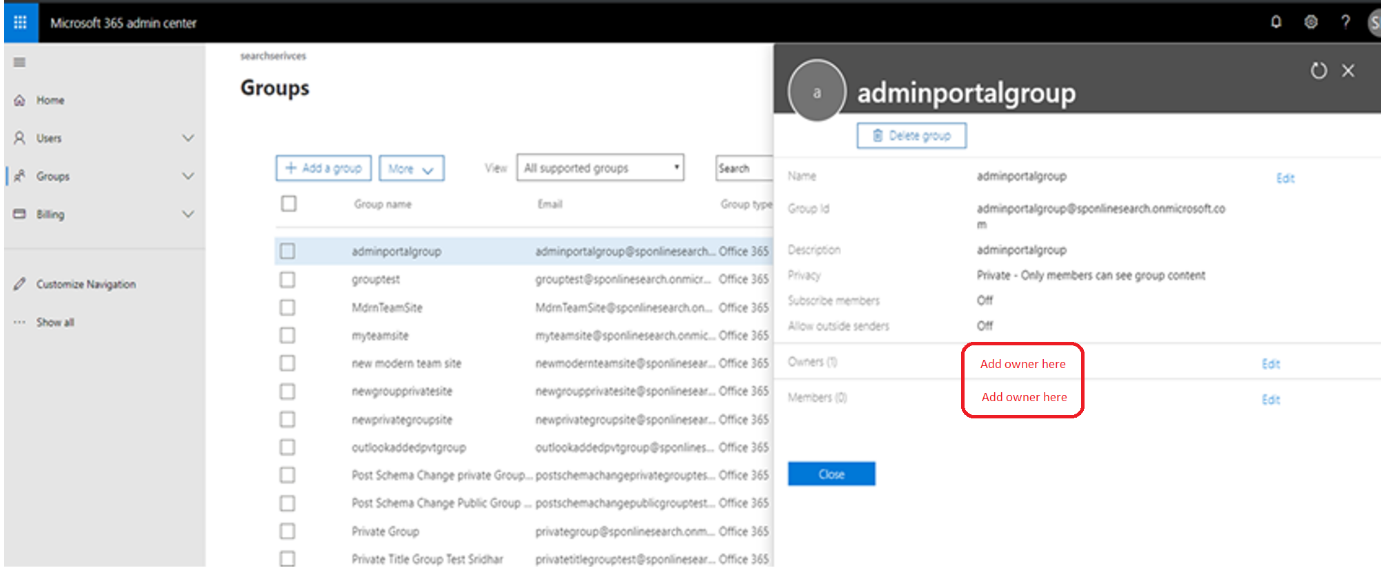
Task: Sort by the Group name column header
Action: 382,204
